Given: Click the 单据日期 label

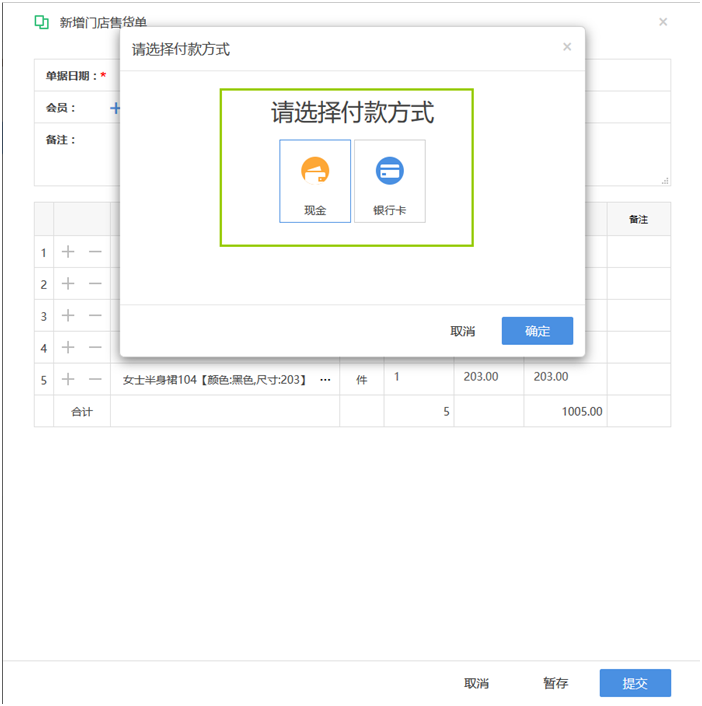Looking at the screenshot, I should tap(71, 76).
